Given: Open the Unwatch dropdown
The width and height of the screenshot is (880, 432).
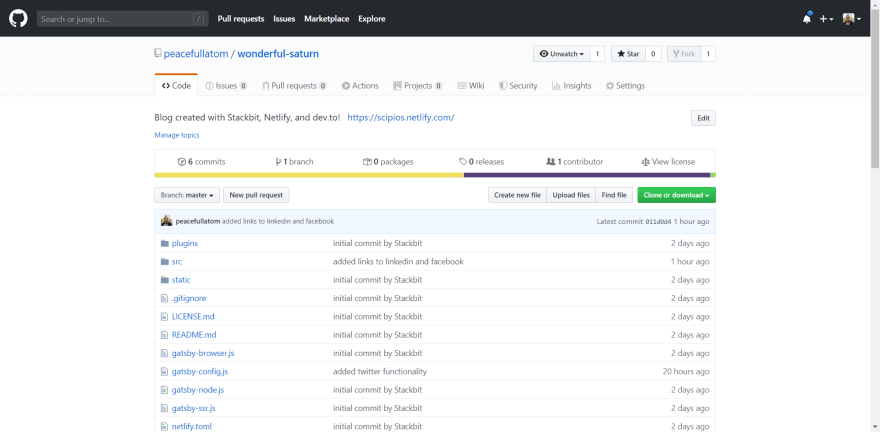Looking at the screenshot, I should point(561,54).
